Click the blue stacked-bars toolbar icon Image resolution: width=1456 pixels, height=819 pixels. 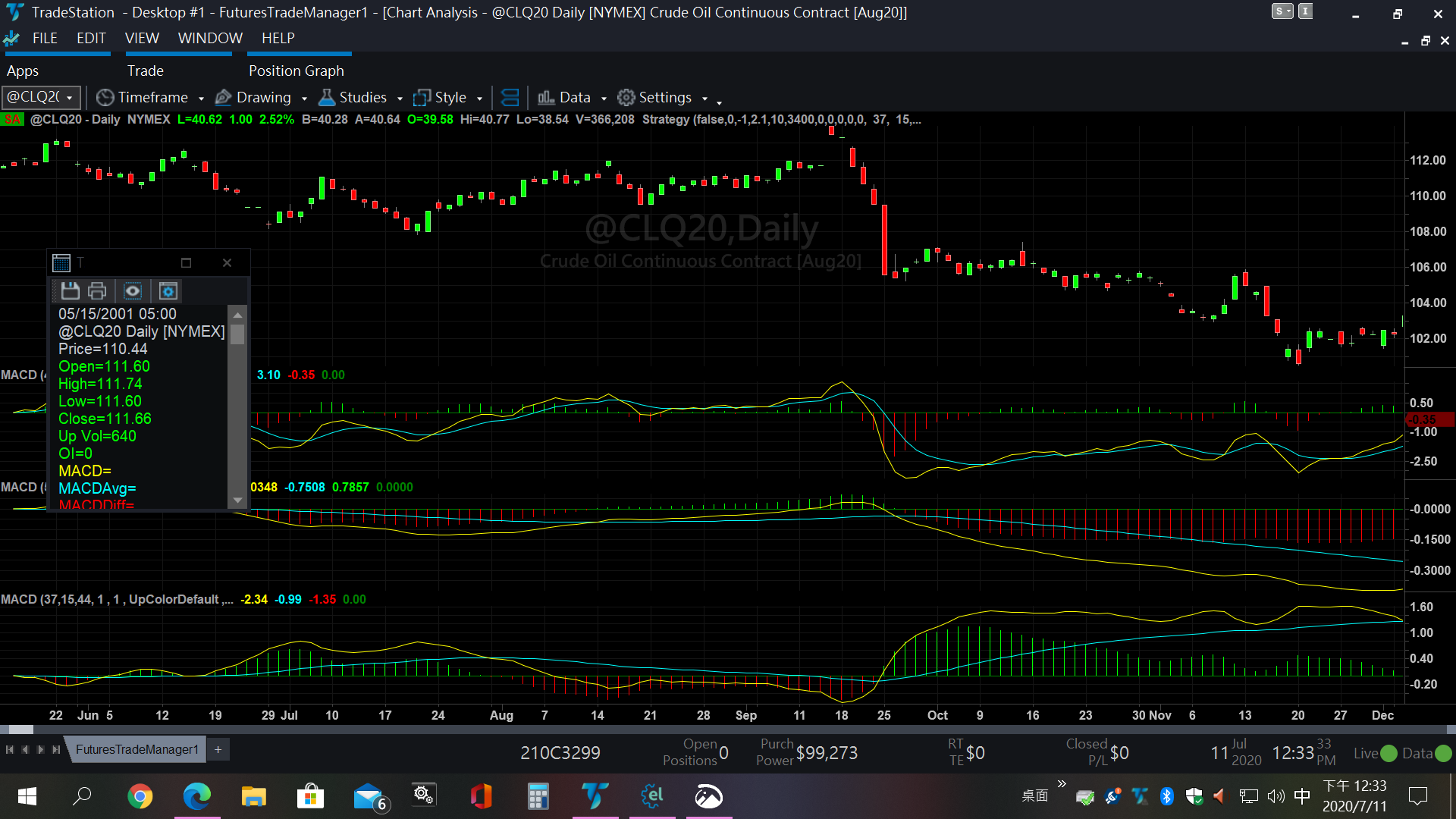point(510,97)
